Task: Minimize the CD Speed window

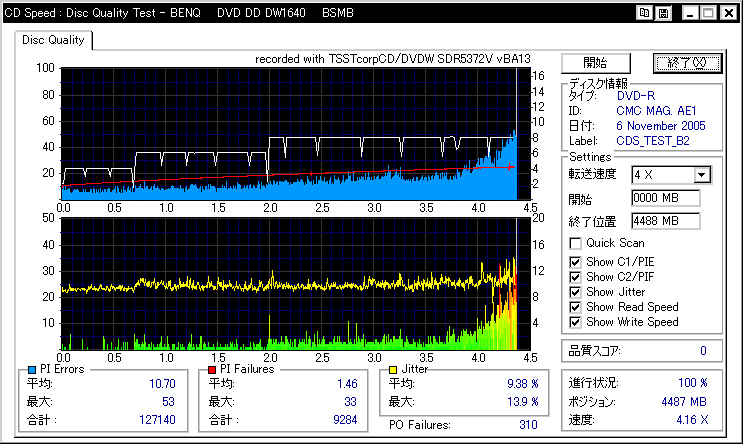Action: tap(689, 13)
